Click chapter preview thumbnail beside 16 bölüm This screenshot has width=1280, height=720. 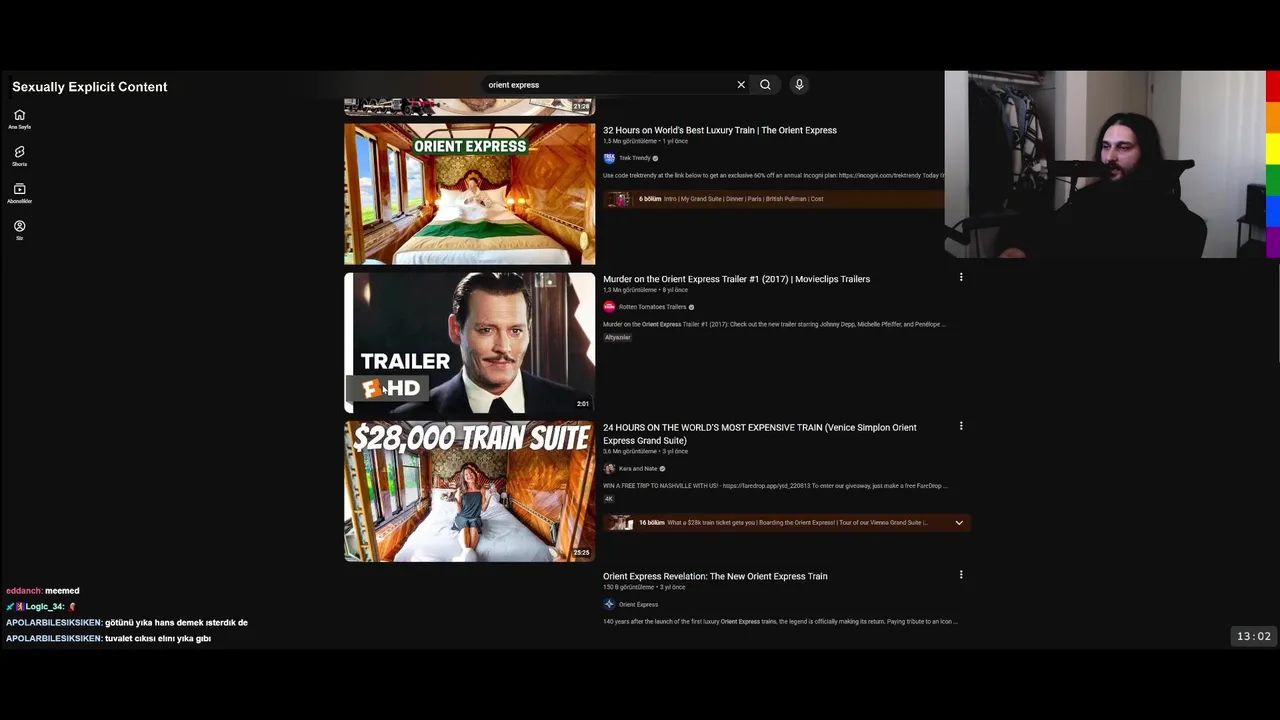coord(620,523)
